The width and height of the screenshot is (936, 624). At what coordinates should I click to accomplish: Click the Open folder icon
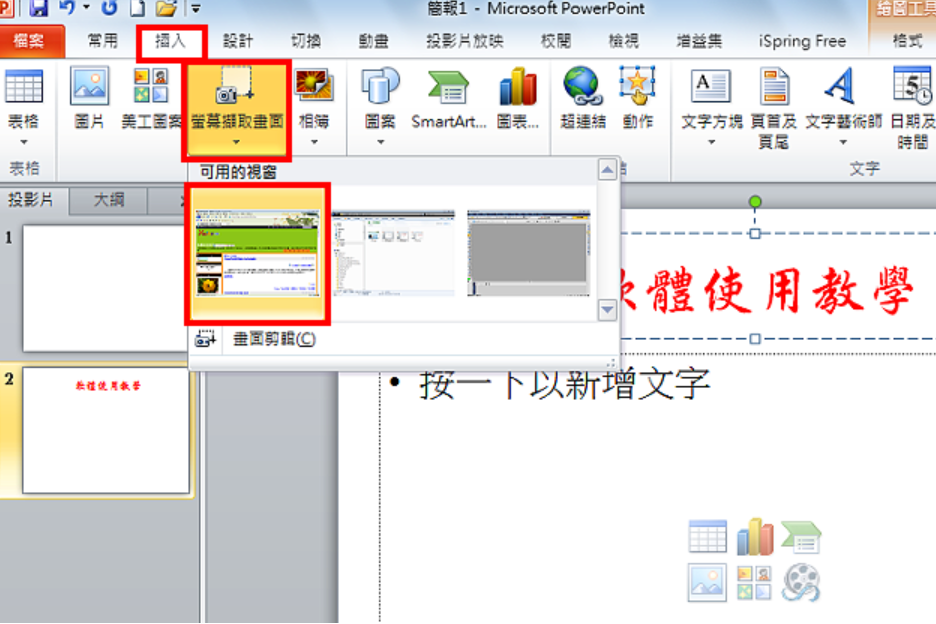pos(167,8)
